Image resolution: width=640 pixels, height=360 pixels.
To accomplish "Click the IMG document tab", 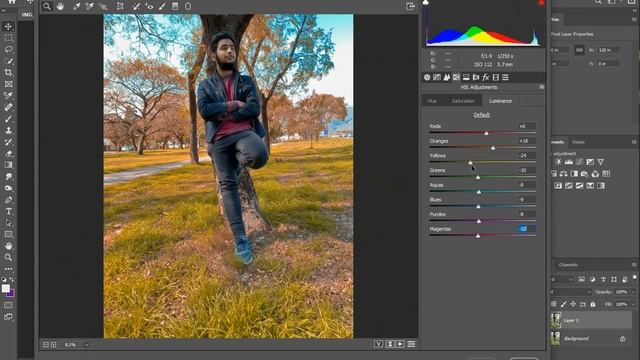I will point(27,15).
